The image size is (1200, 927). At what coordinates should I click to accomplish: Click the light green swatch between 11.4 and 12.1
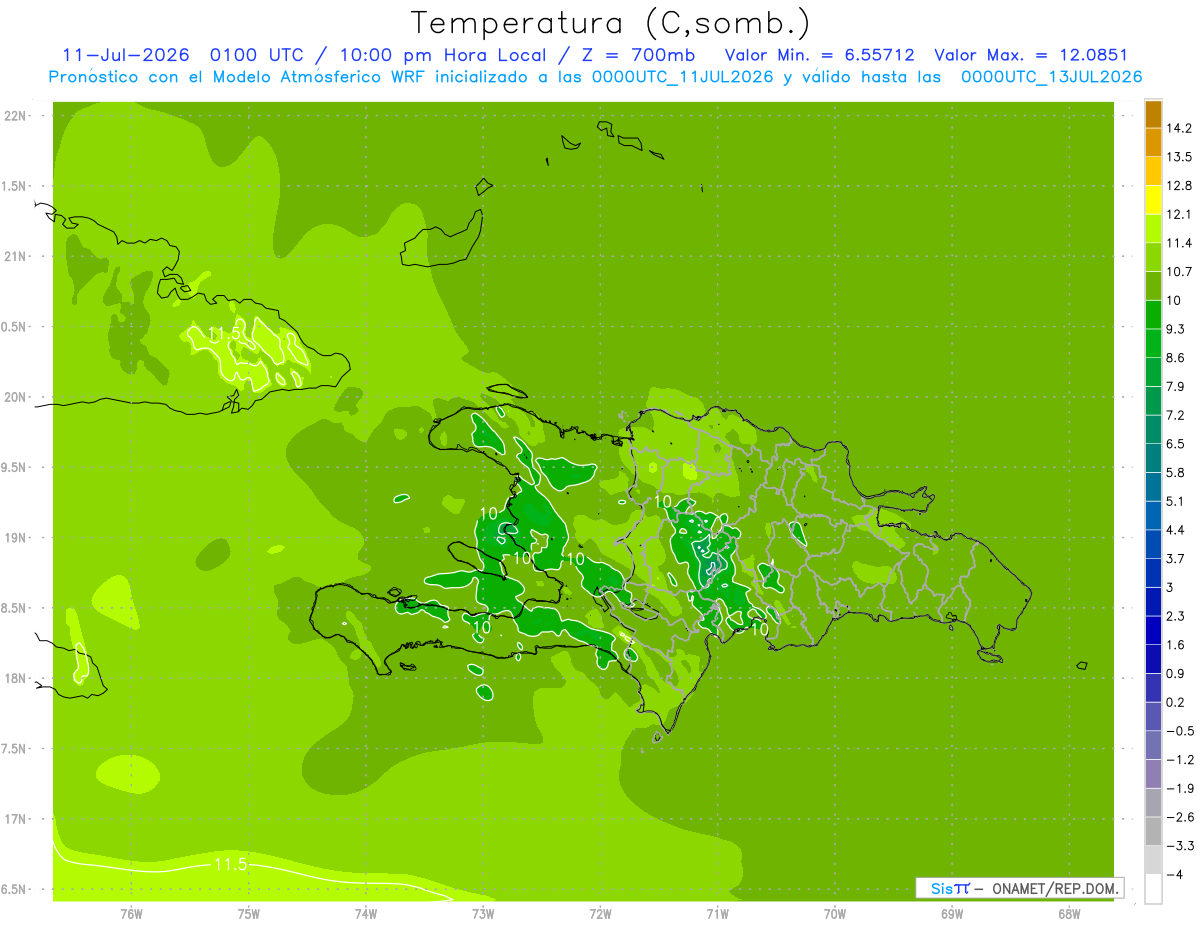pos(1153,229)
